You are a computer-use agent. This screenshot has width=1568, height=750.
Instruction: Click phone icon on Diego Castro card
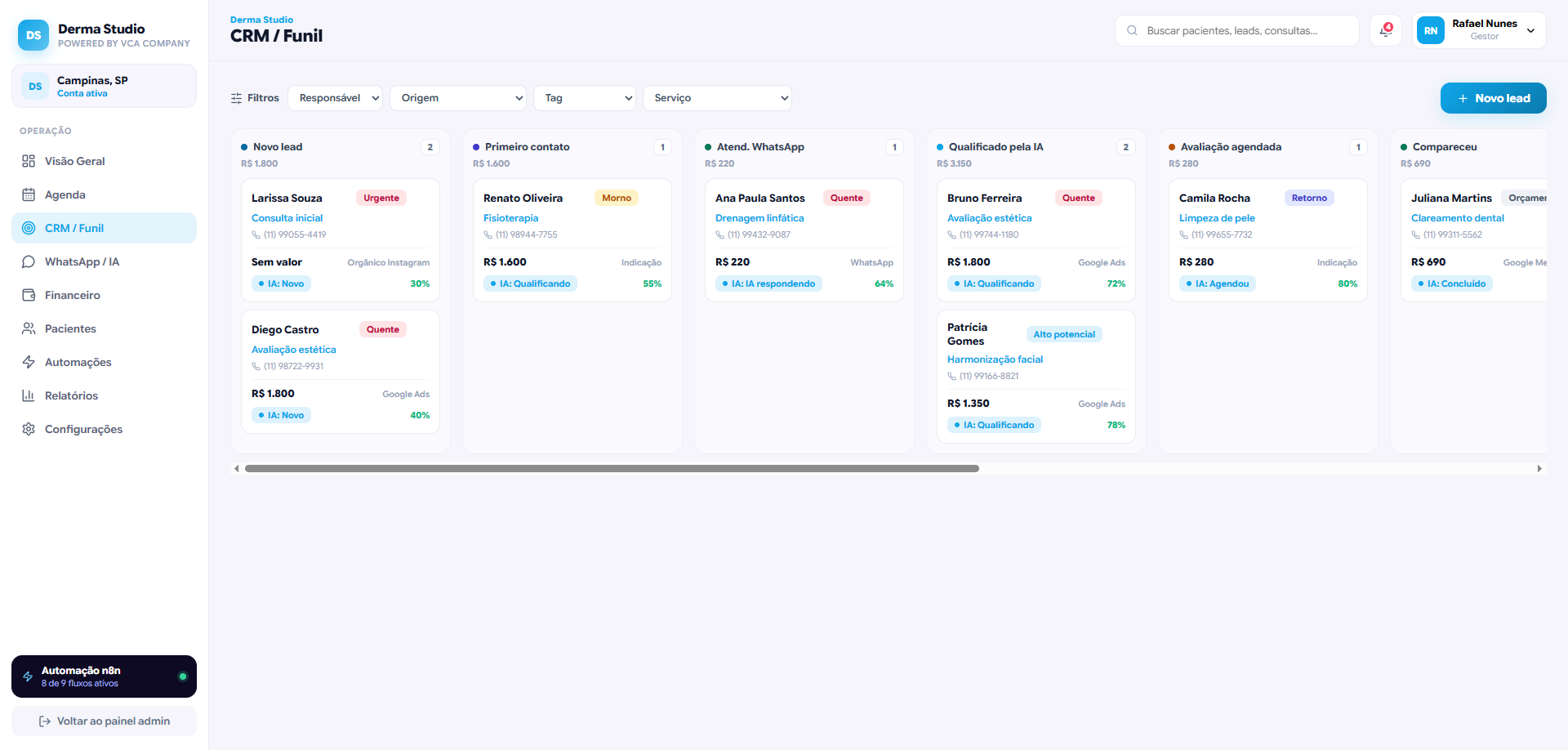coord(256,366)
